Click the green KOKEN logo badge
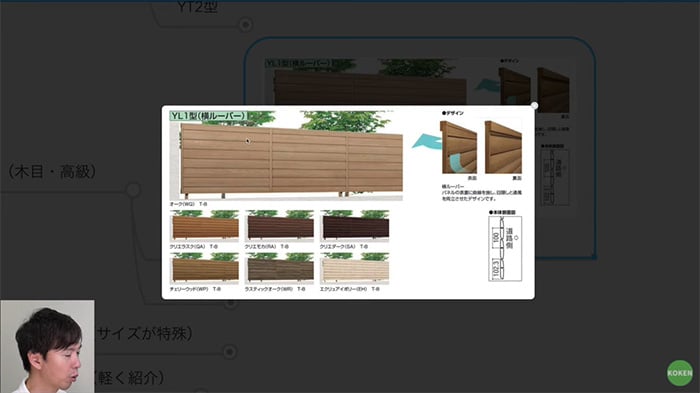This screenshot has height=393, width=700. pyautogui.click(x=680, y=373)
